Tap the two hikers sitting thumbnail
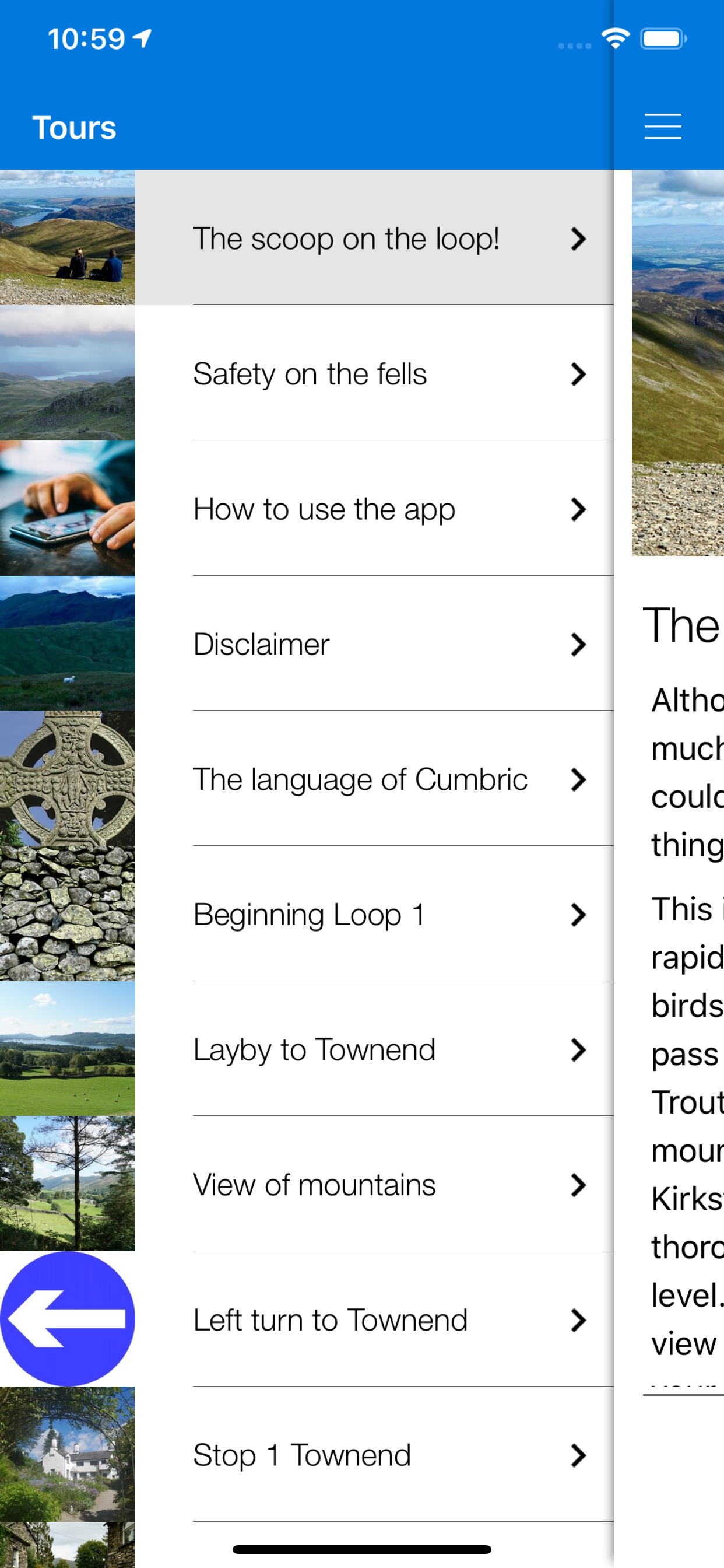 coord(68,237)
